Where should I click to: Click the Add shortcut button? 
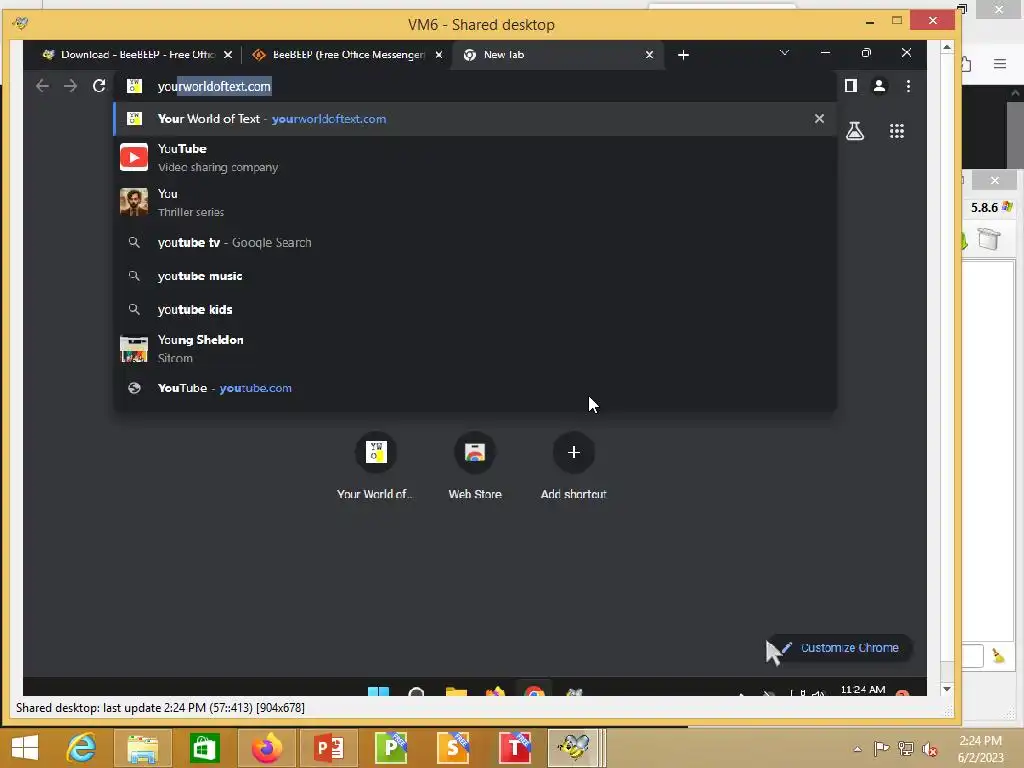(573, 466)
